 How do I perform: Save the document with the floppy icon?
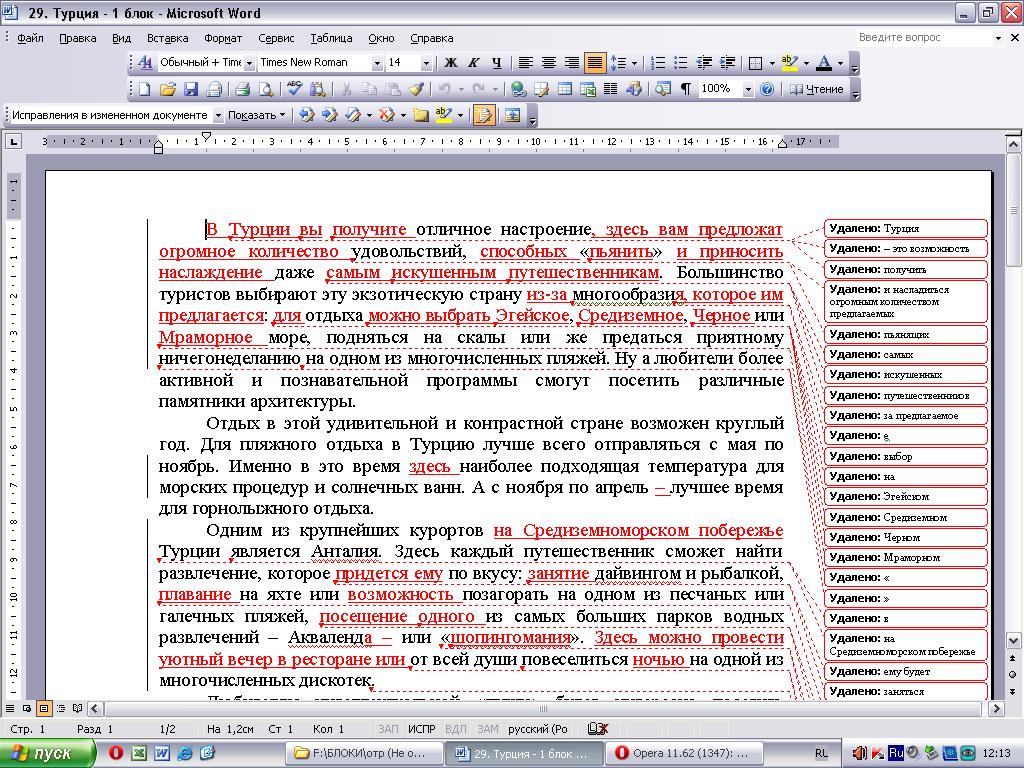(191, 89)
